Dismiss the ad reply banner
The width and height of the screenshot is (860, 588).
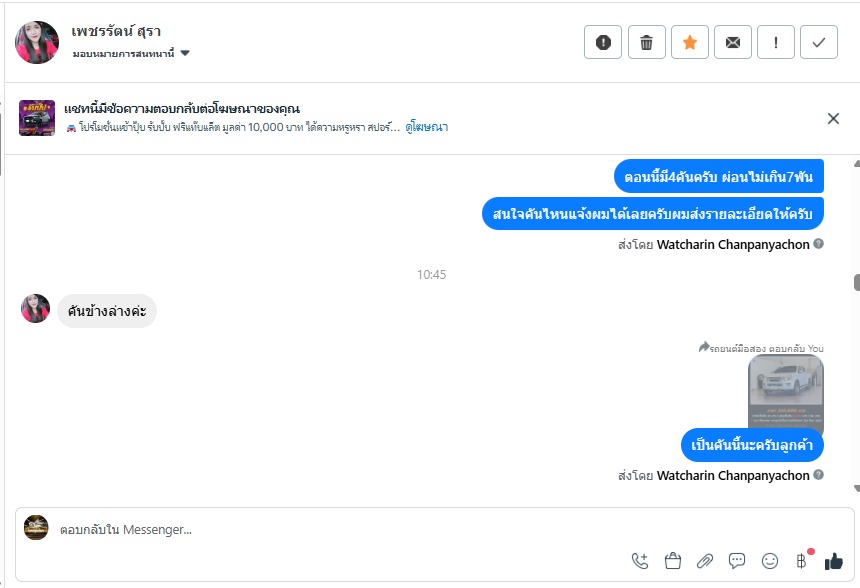click(x=833, y=119)
